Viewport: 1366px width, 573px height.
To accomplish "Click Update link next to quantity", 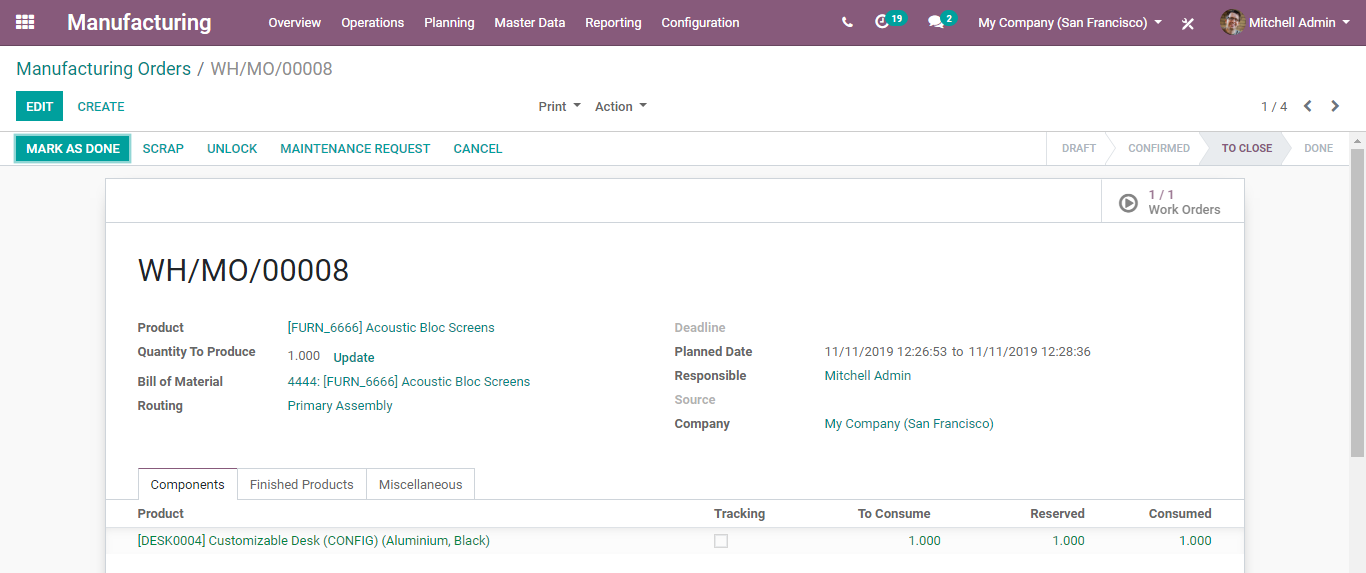I will (x=354, y=357).
